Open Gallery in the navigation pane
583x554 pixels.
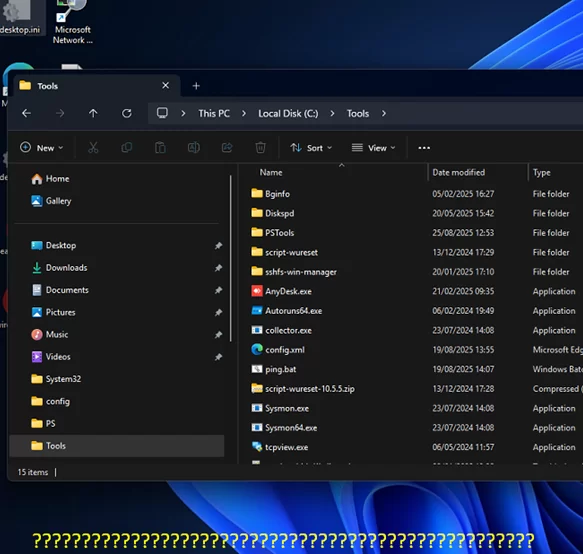click(x=51, y=201)
